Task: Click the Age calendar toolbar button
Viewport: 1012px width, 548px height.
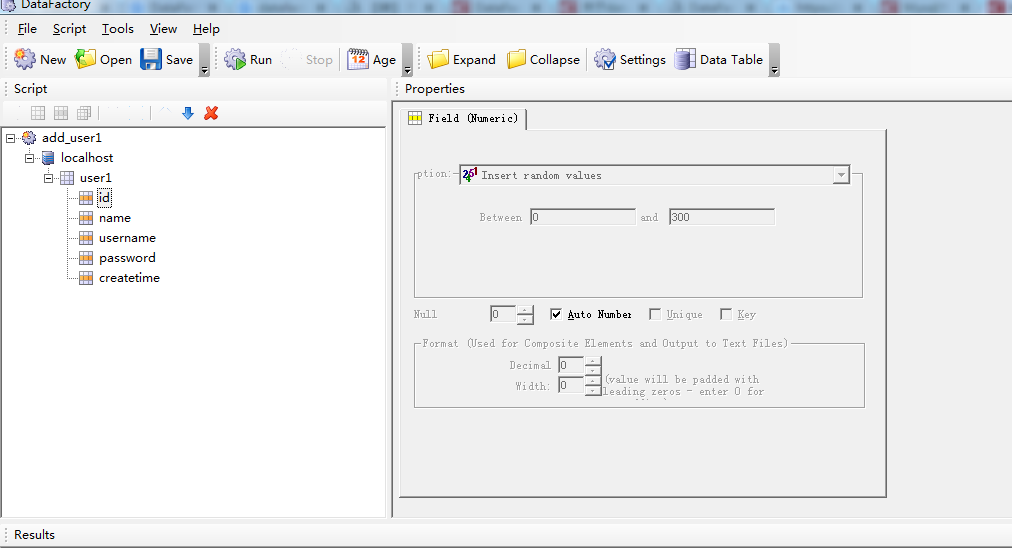Action: click(x=371, y=59)
